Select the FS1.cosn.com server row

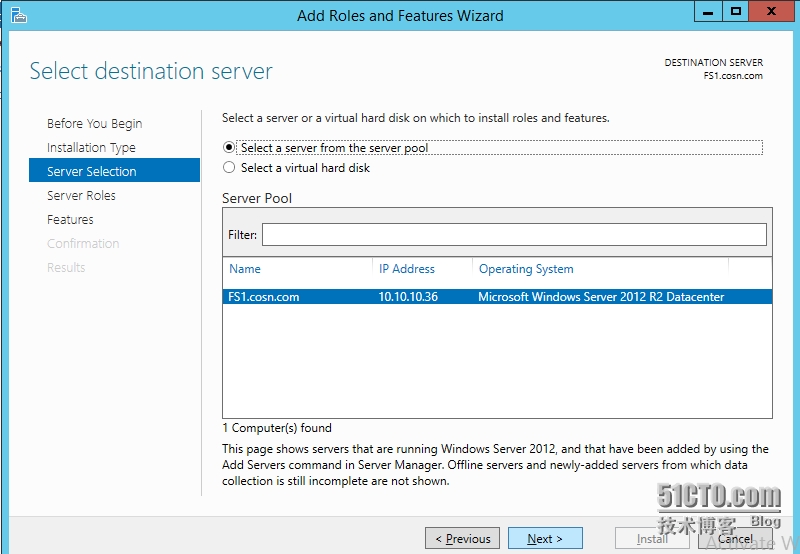click(497, 296)
